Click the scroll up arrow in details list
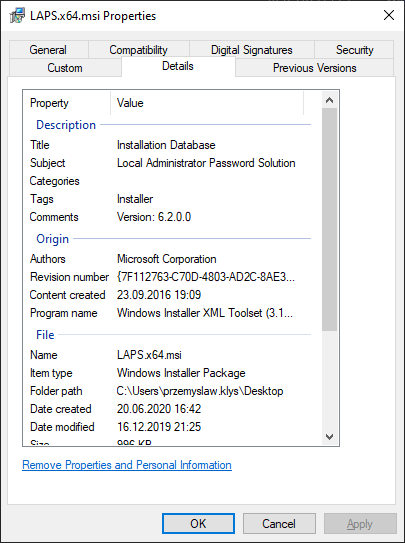The image size is (405, 543). pyautogui.click(x=330, y=100)
